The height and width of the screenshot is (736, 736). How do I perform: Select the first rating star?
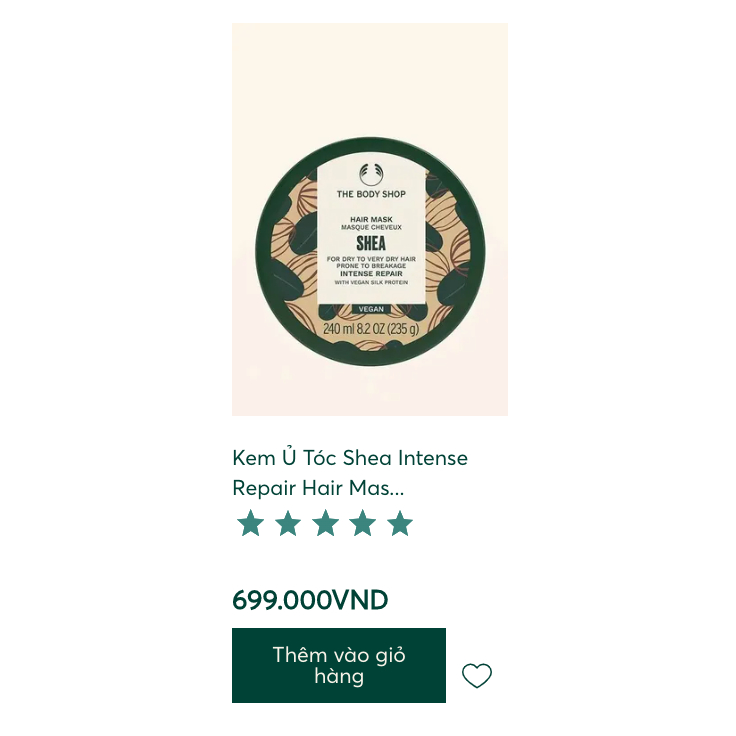(x=251, y=523)
